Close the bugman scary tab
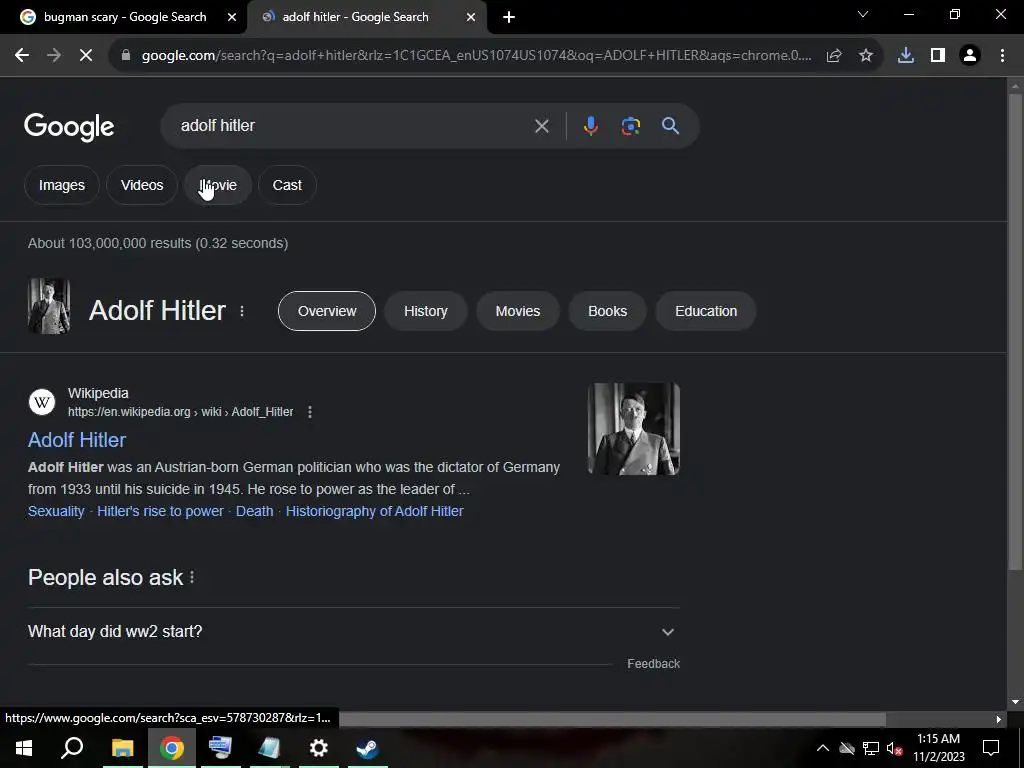The height and width of the screenshot is (768, 1024). point(232,18)
